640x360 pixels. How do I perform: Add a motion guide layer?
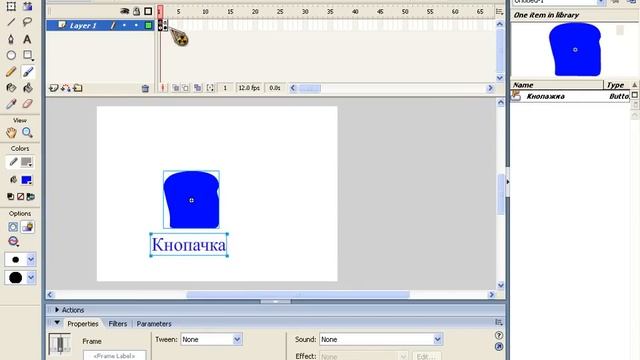(x=66, y=88)
